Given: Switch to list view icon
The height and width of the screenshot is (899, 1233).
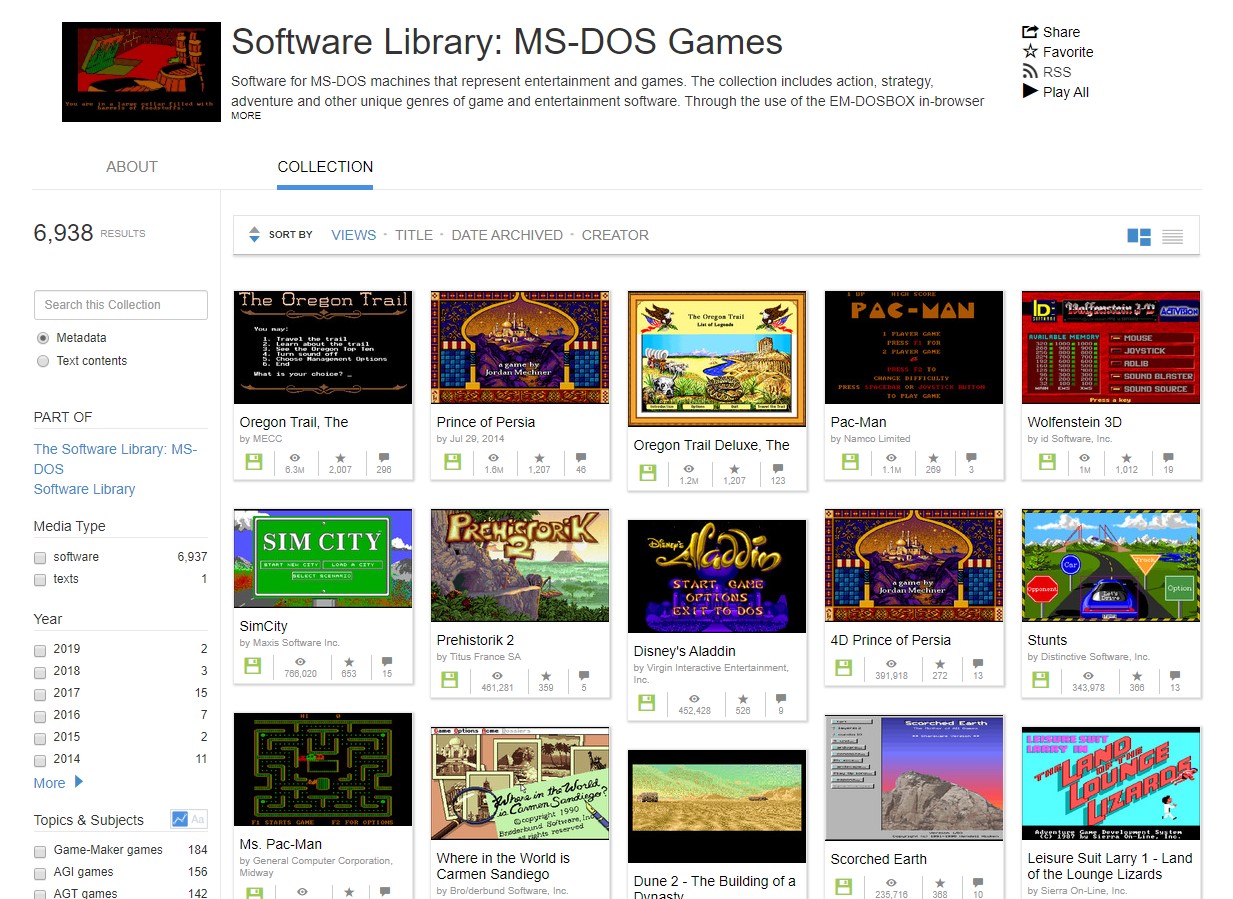Looking at the screenshot, I should (x=1173, y=236).
